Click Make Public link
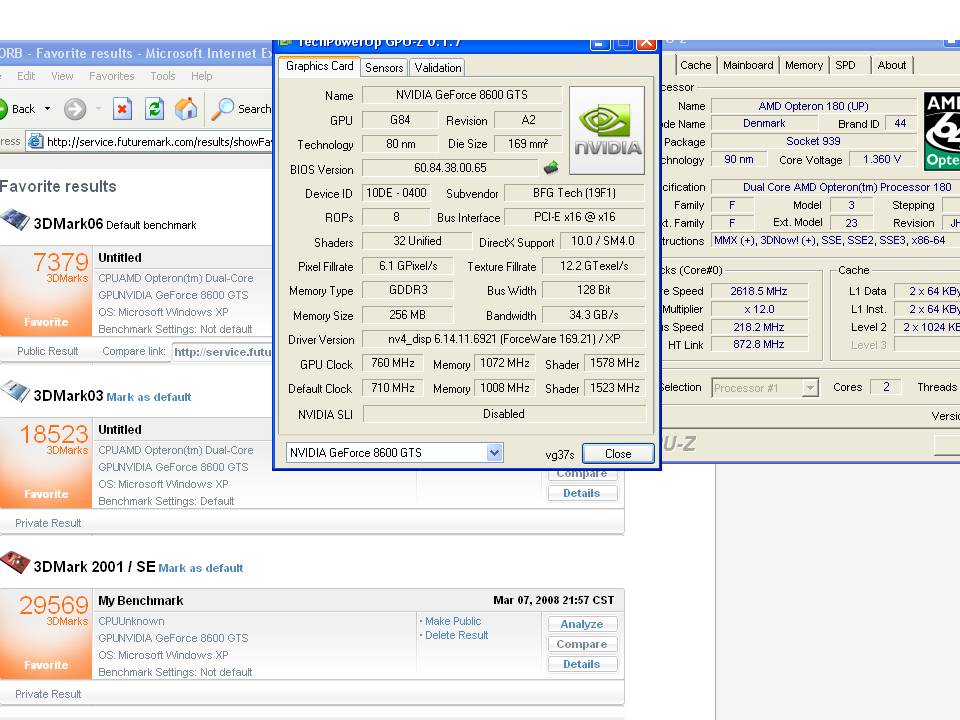The image size is (960, 720). coord(453,621)
